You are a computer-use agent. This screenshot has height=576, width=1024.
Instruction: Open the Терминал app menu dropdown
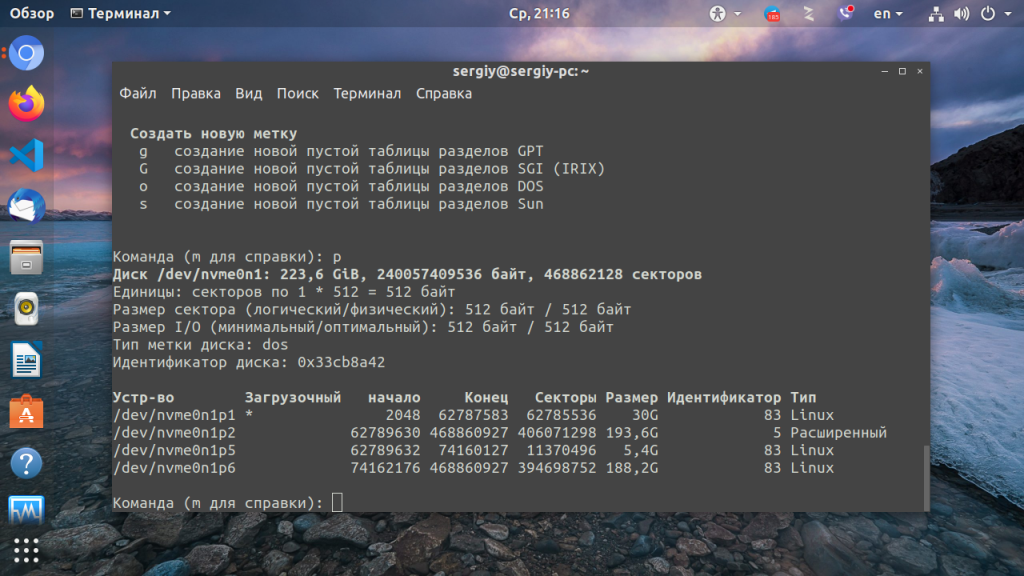(x=121, y=14)
